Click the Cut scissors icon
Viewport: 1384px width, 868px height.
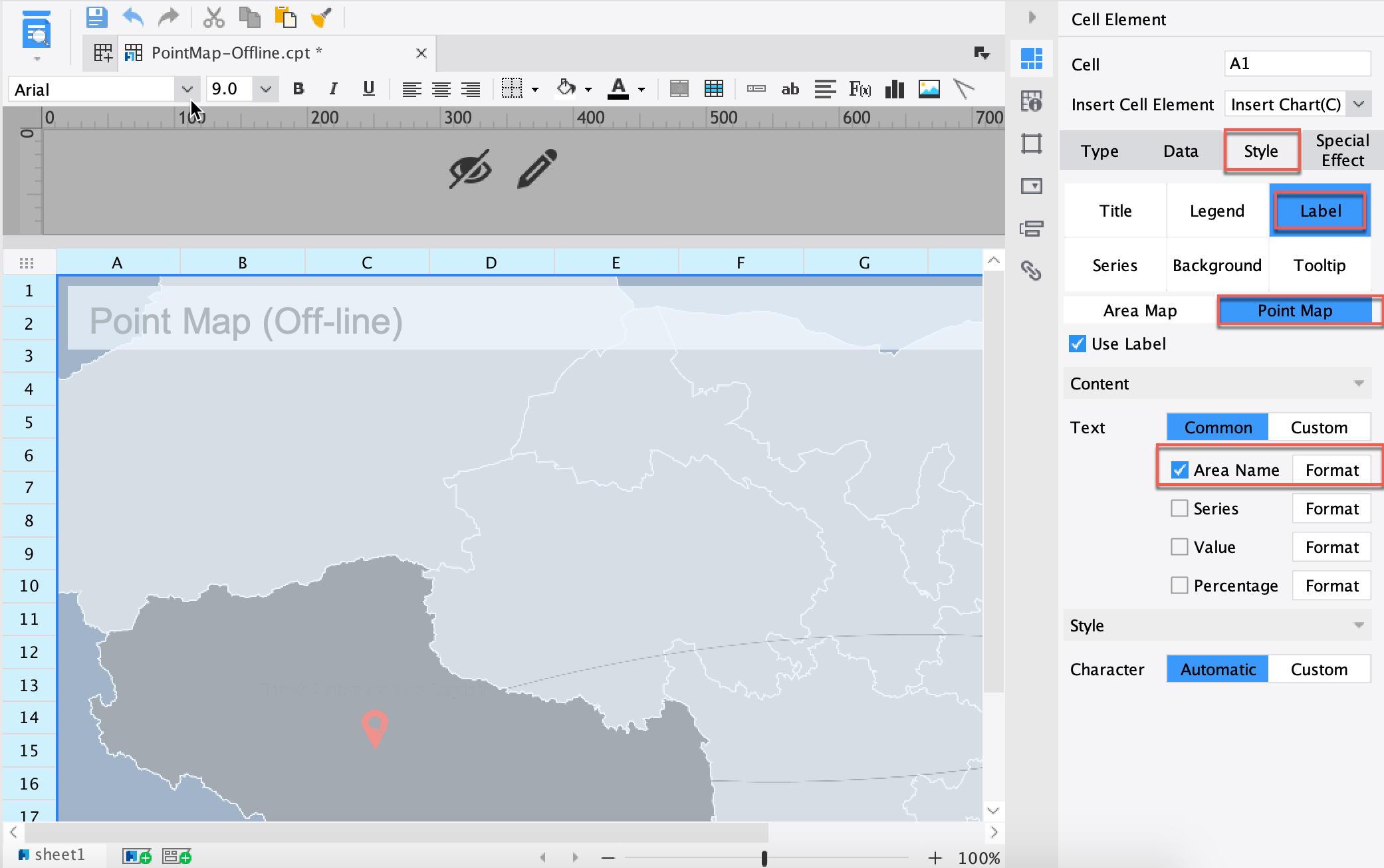213,17
